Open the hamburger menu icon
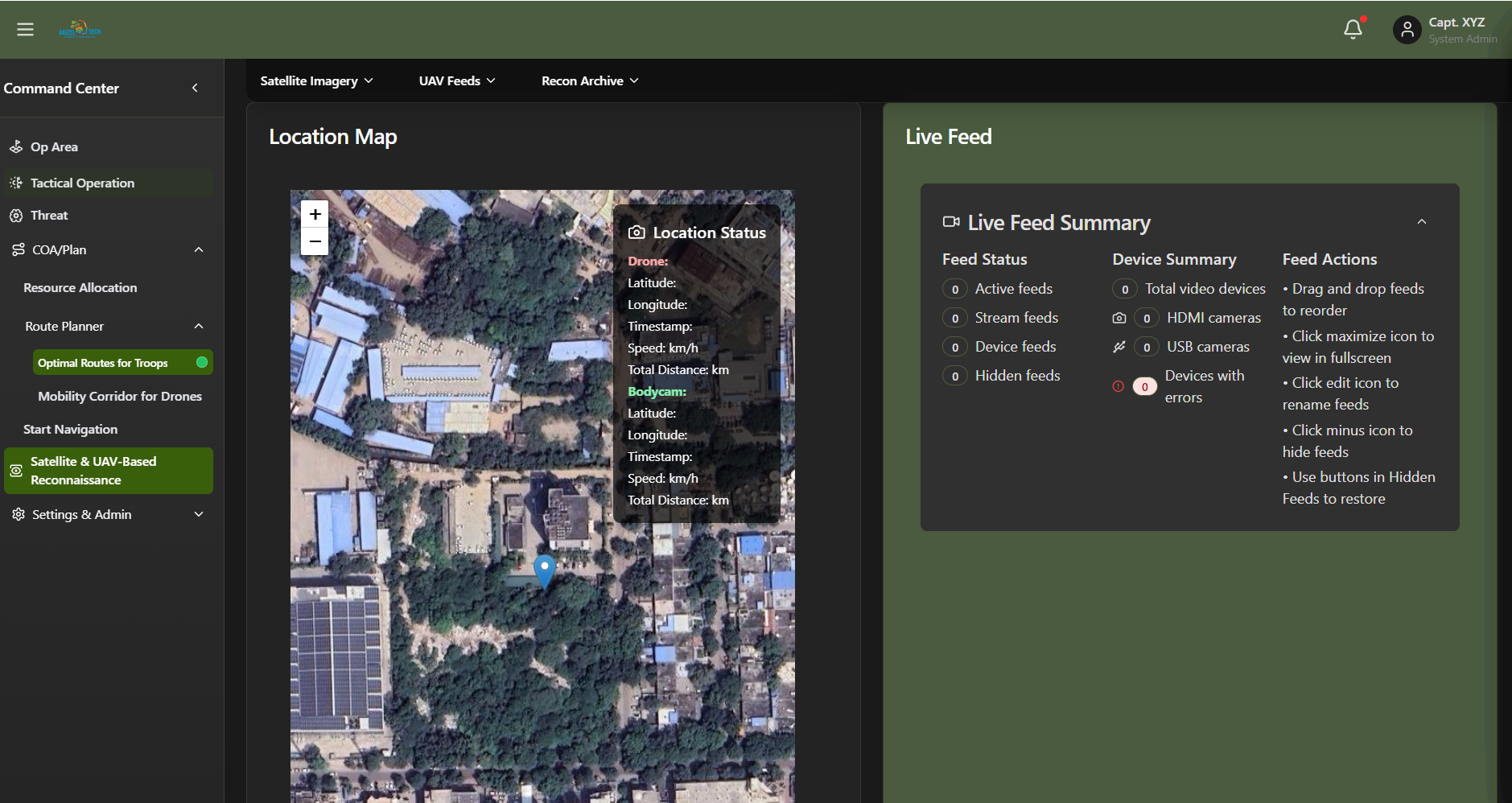Viewport: 1512px width, 803px height. point(25,30)
